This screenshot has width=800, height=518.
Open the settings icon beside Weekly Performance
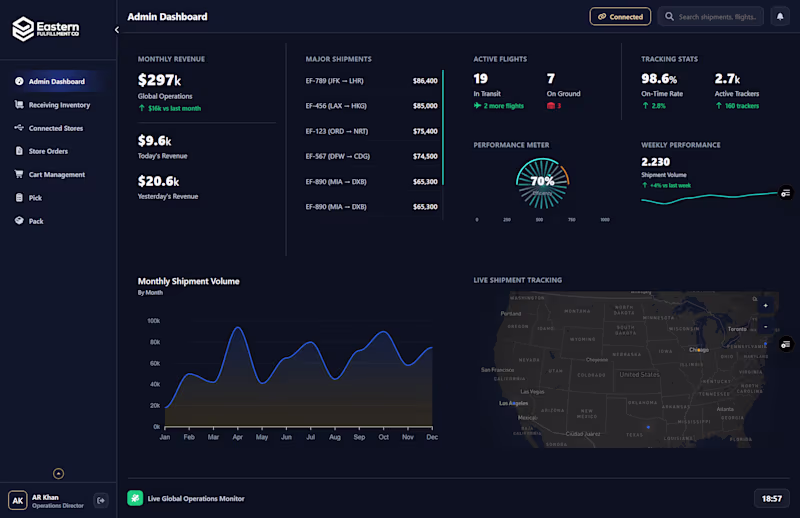point(786,192)
